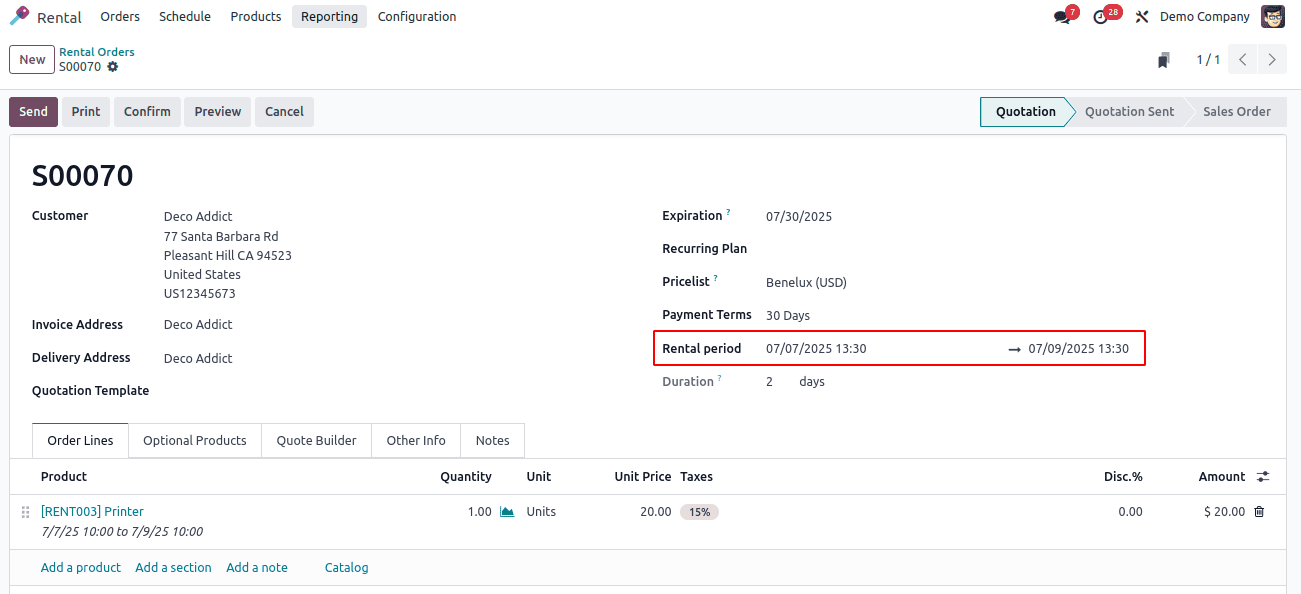The height and width of the screenshot is (594, 1301).
Task: Open the debug tools wrench icon
Action: pos(1141,17)
